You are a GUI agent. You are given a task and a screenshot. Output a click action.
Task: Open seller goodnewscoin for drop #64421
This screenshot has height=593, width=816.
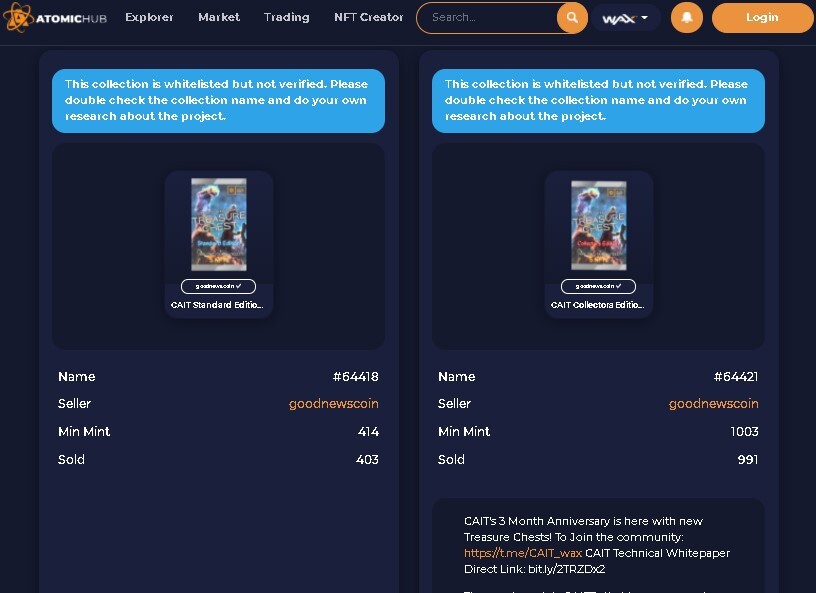[713, 403]
